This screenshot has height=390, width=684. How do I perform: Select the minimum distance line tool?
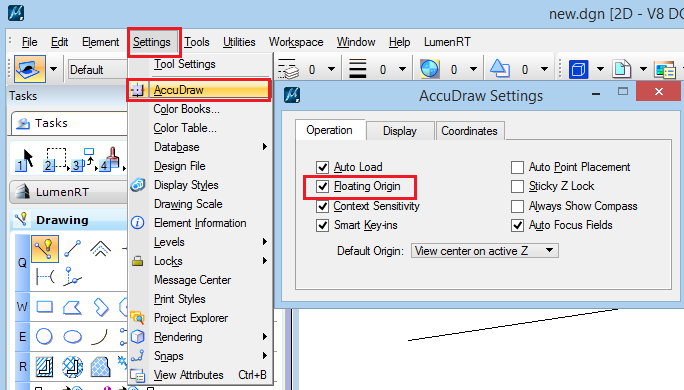(x=72, y=277)
